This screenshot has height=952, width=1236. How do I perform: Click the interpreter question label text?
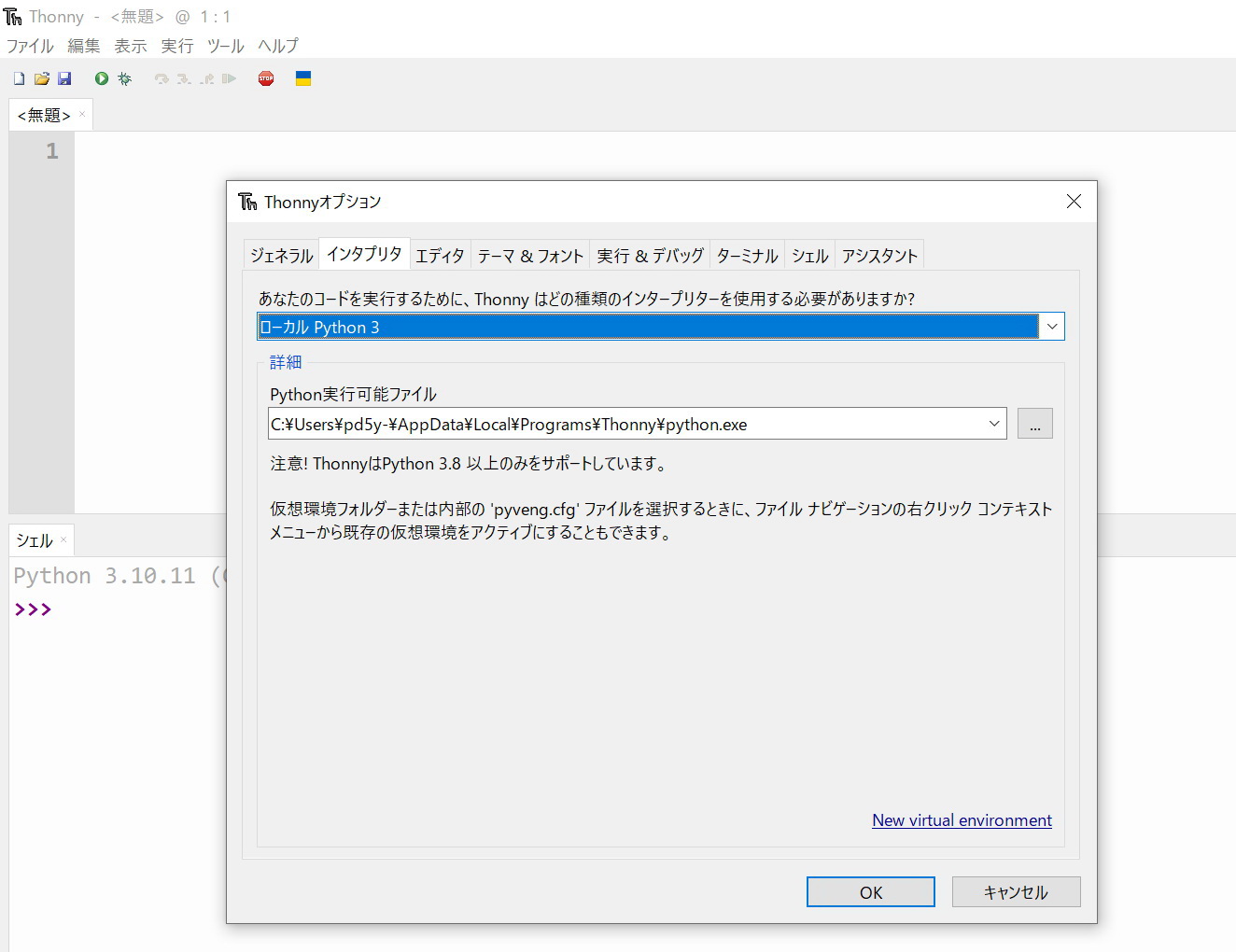click(586, 299)
